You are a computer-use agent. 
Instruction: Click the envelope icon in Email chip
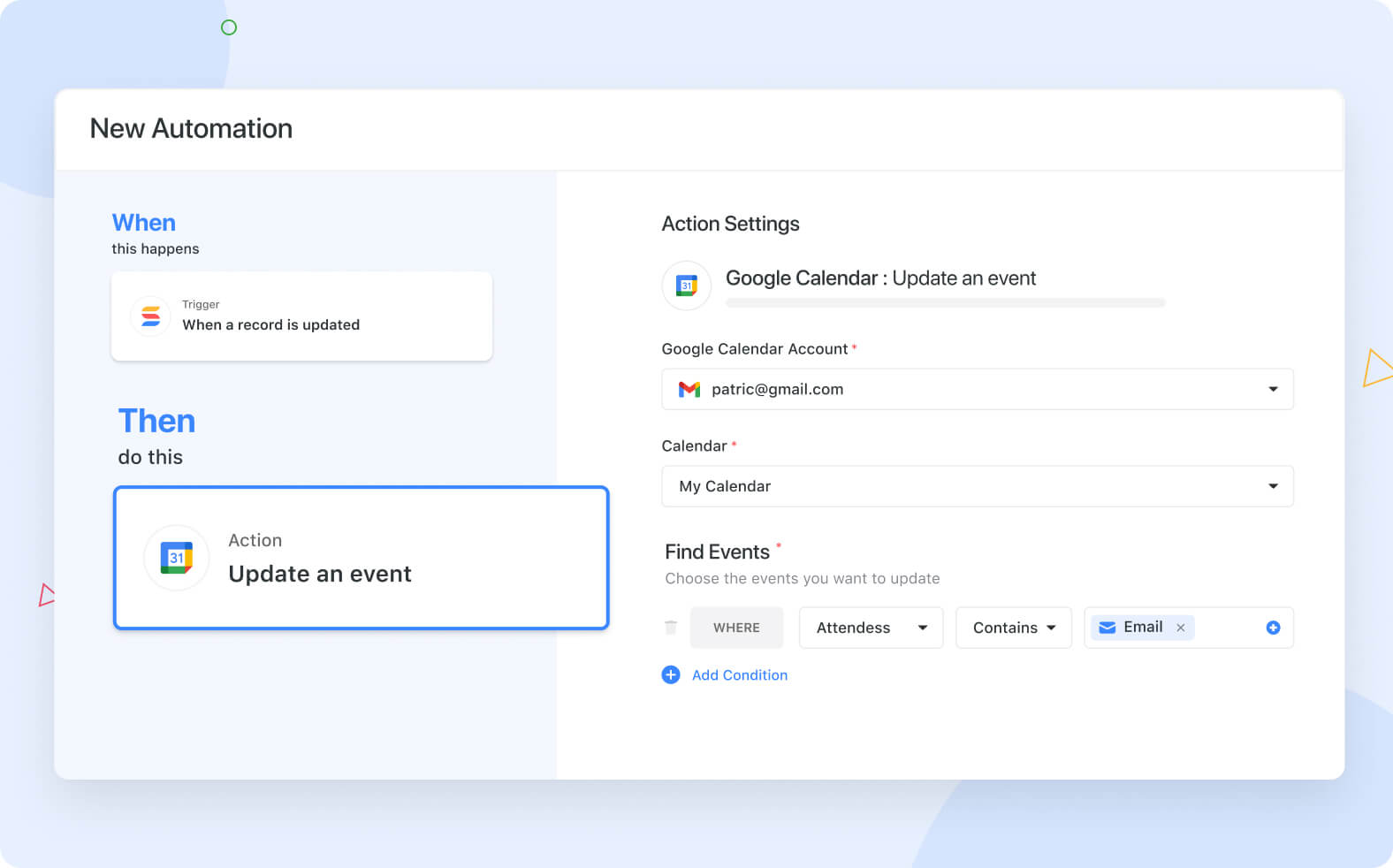(1107, 628)
